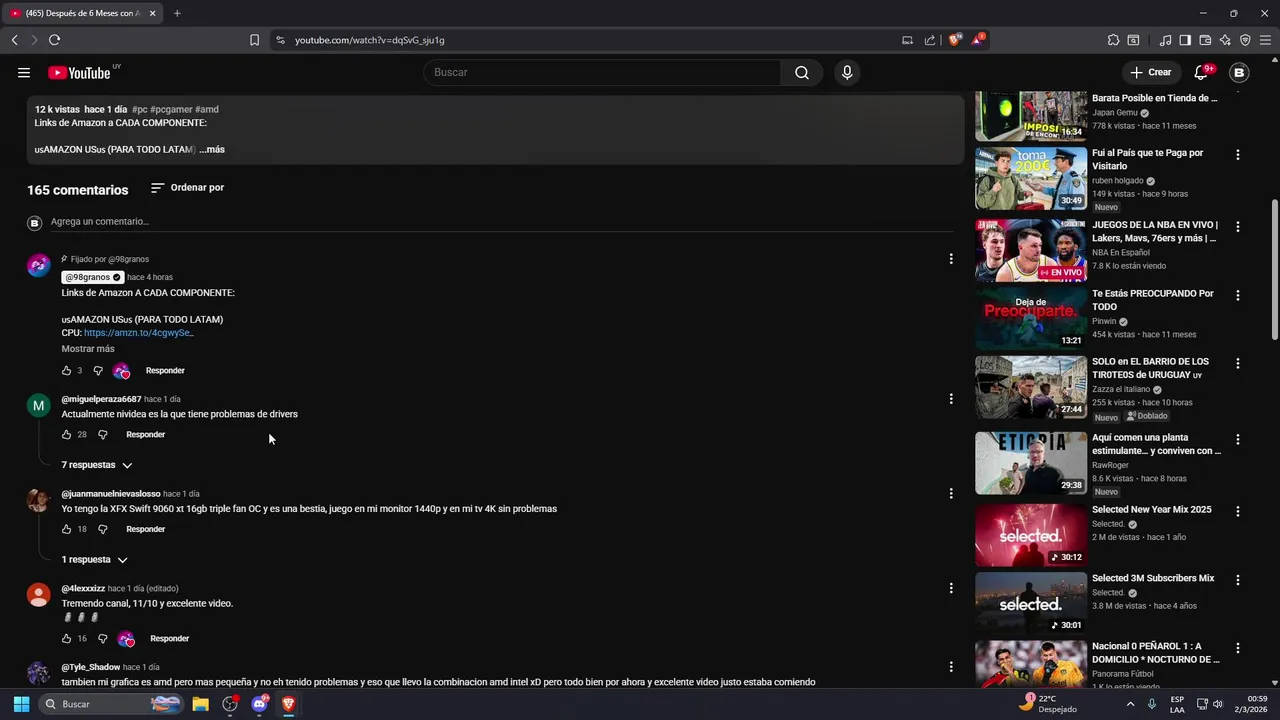Open Brave Wallet icon
Image resolution: width=1280 pixels, height=720 pixels.
(1205, 40)
